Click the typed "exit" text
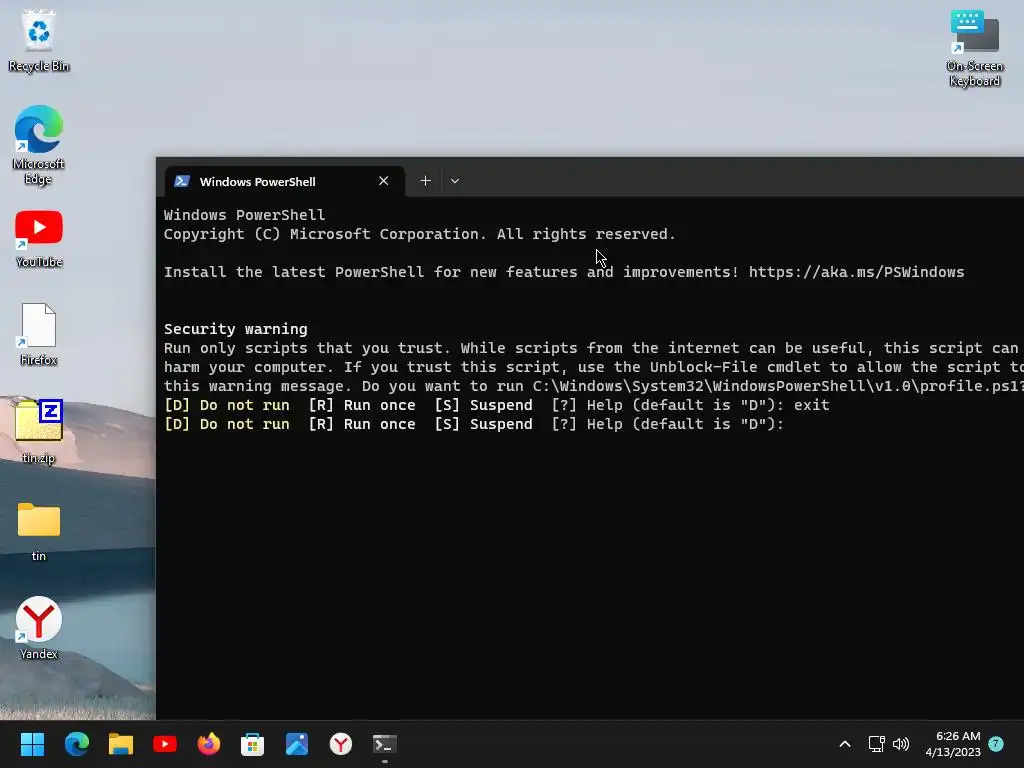The height and width of the screenshot is (768, 1024). pyautogui.click(x=812, y=405)
